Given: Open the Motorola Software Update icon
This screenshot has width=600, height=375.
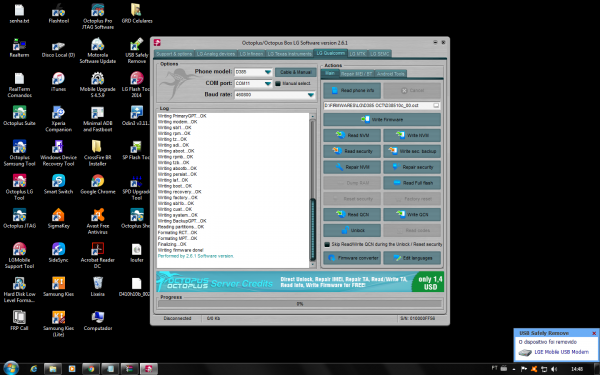Looking at the screenshot, I should [x=98, y=50].
